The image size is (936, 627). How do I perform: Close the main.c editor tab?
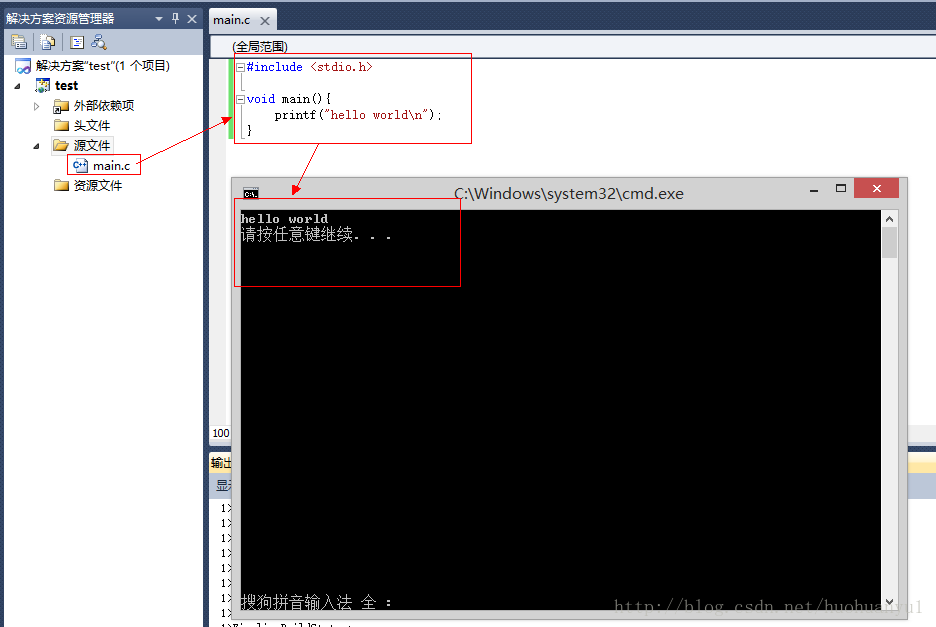[x=265, y=21]
